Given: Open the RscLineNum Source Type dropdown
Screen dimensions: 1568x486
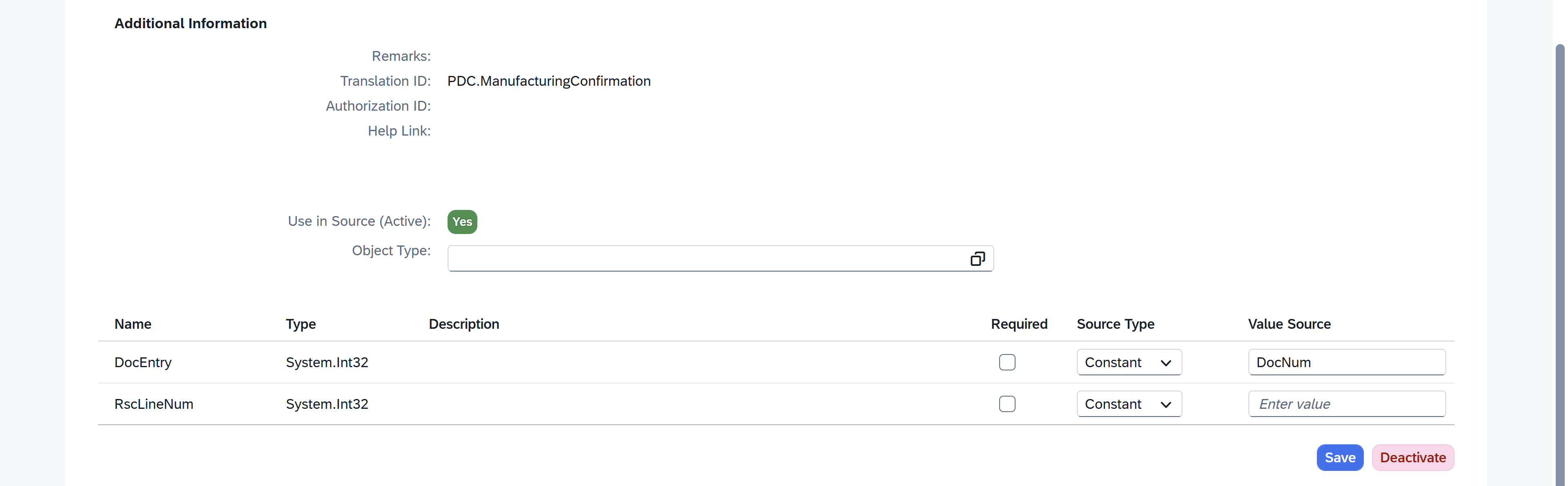Looking at the screenshot, I should point(1129,404).
